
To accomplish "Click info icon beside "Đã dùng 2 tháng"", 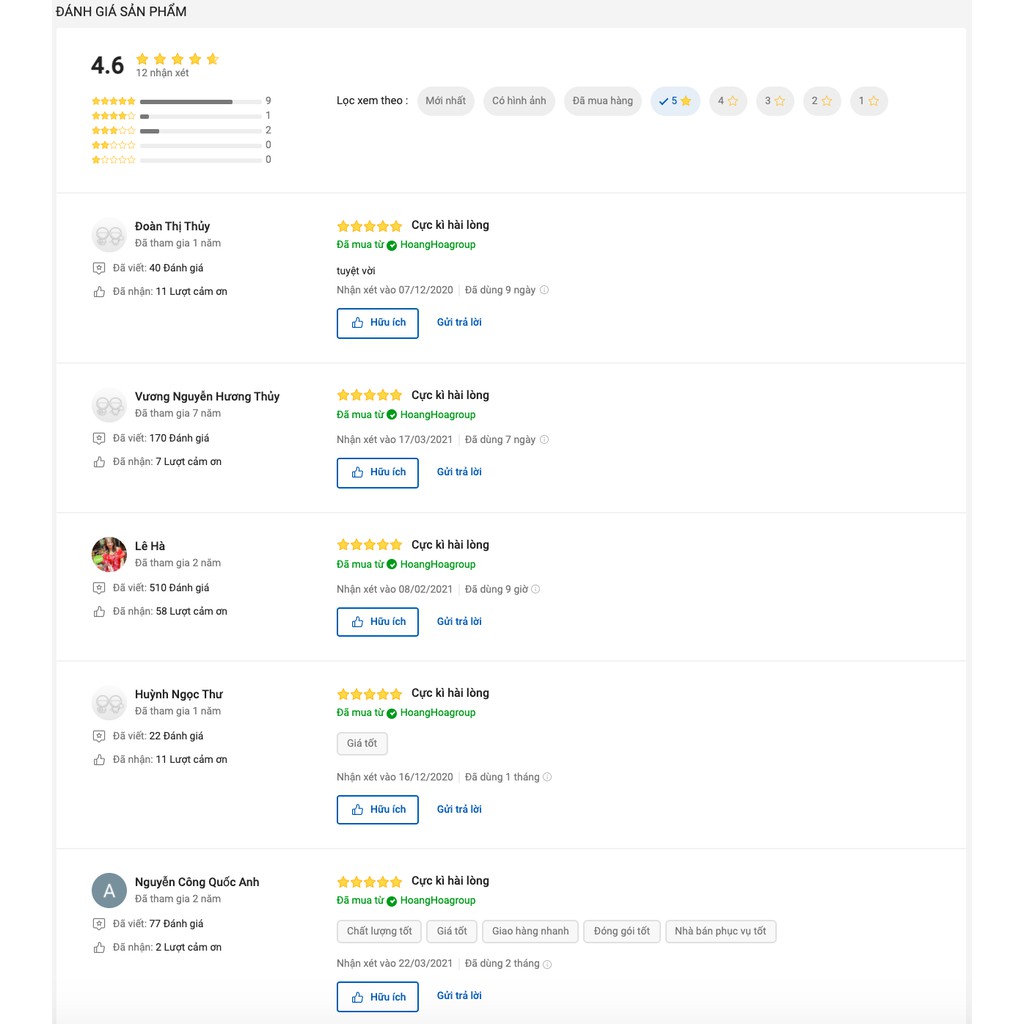I will pos(547,964).
